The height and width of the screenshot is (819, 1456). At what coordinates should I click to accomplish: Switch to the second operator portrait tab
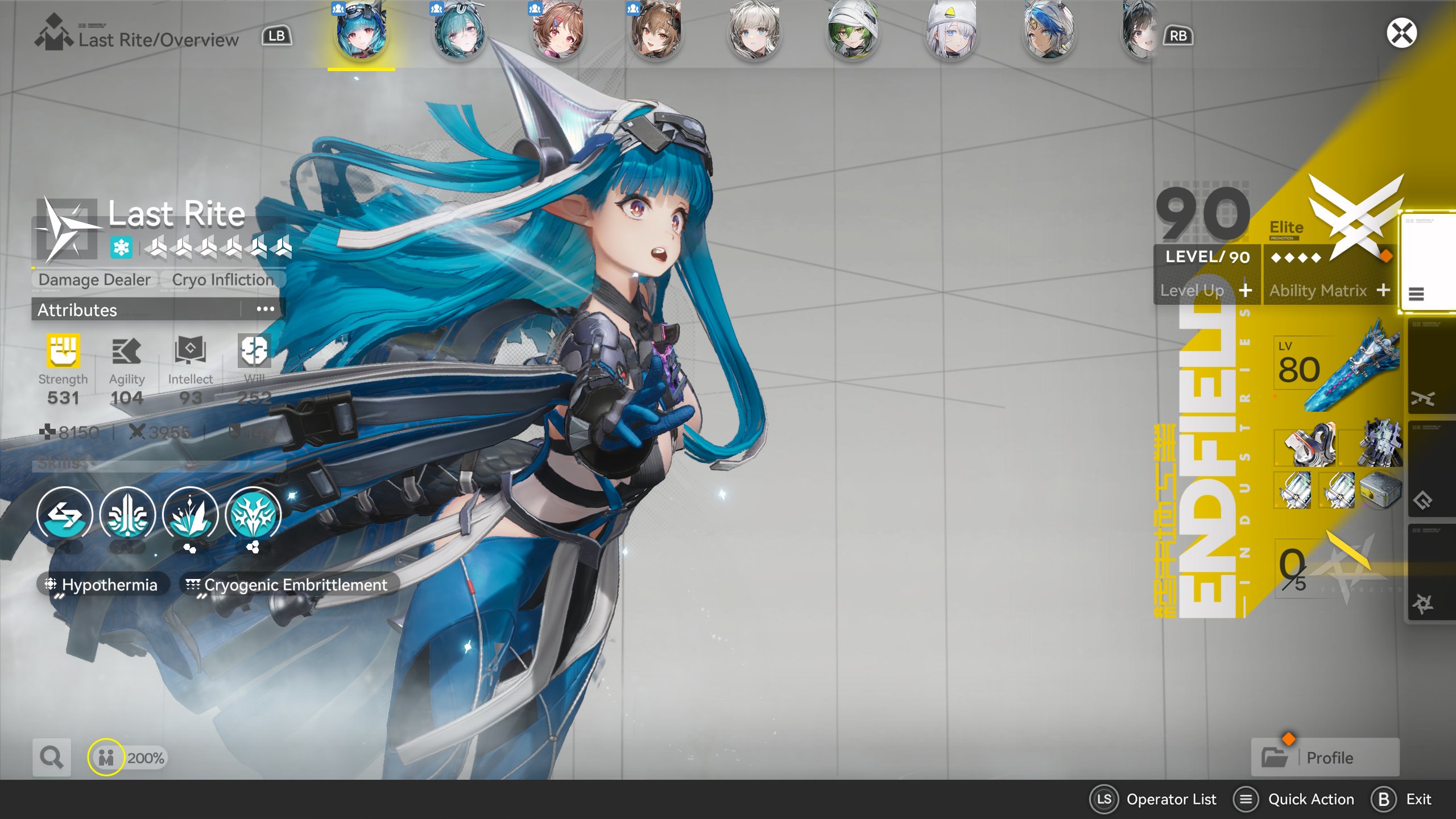tap(460, 32)
